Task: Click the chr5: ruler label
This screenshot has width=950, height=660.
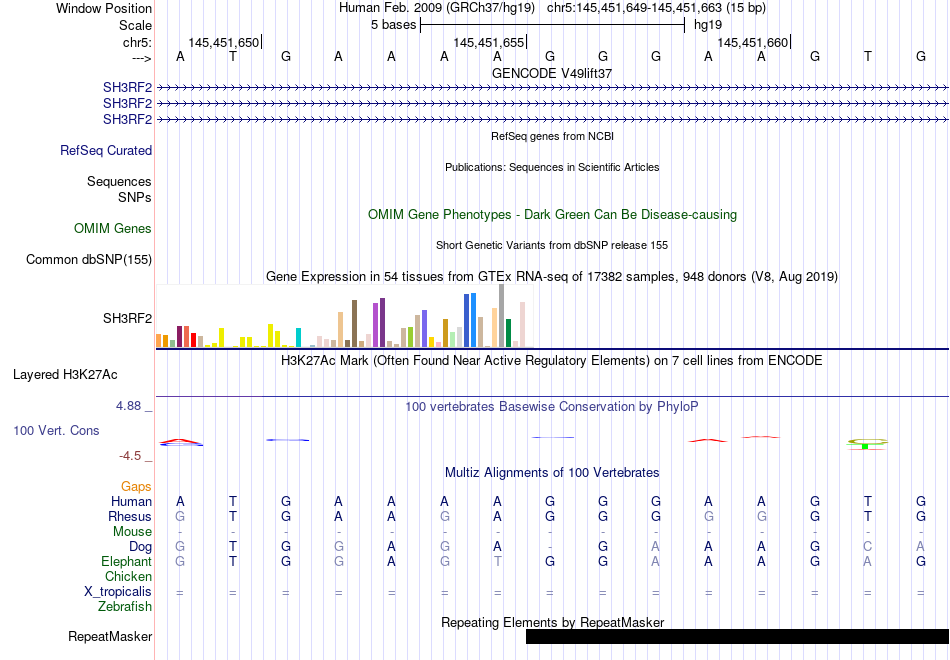Action: pos(137,42)
